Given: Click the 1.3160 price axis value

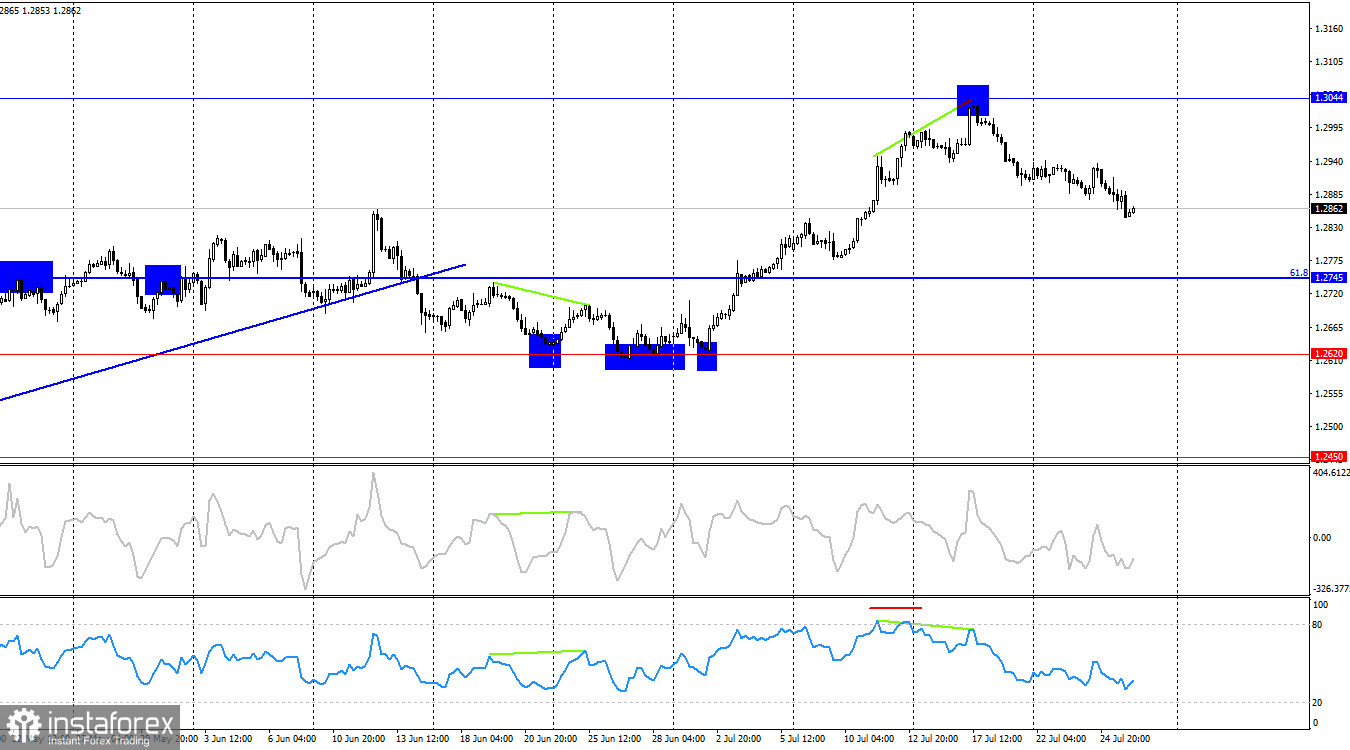Looking at the screenshot, I should click(x=1329, y=29).
